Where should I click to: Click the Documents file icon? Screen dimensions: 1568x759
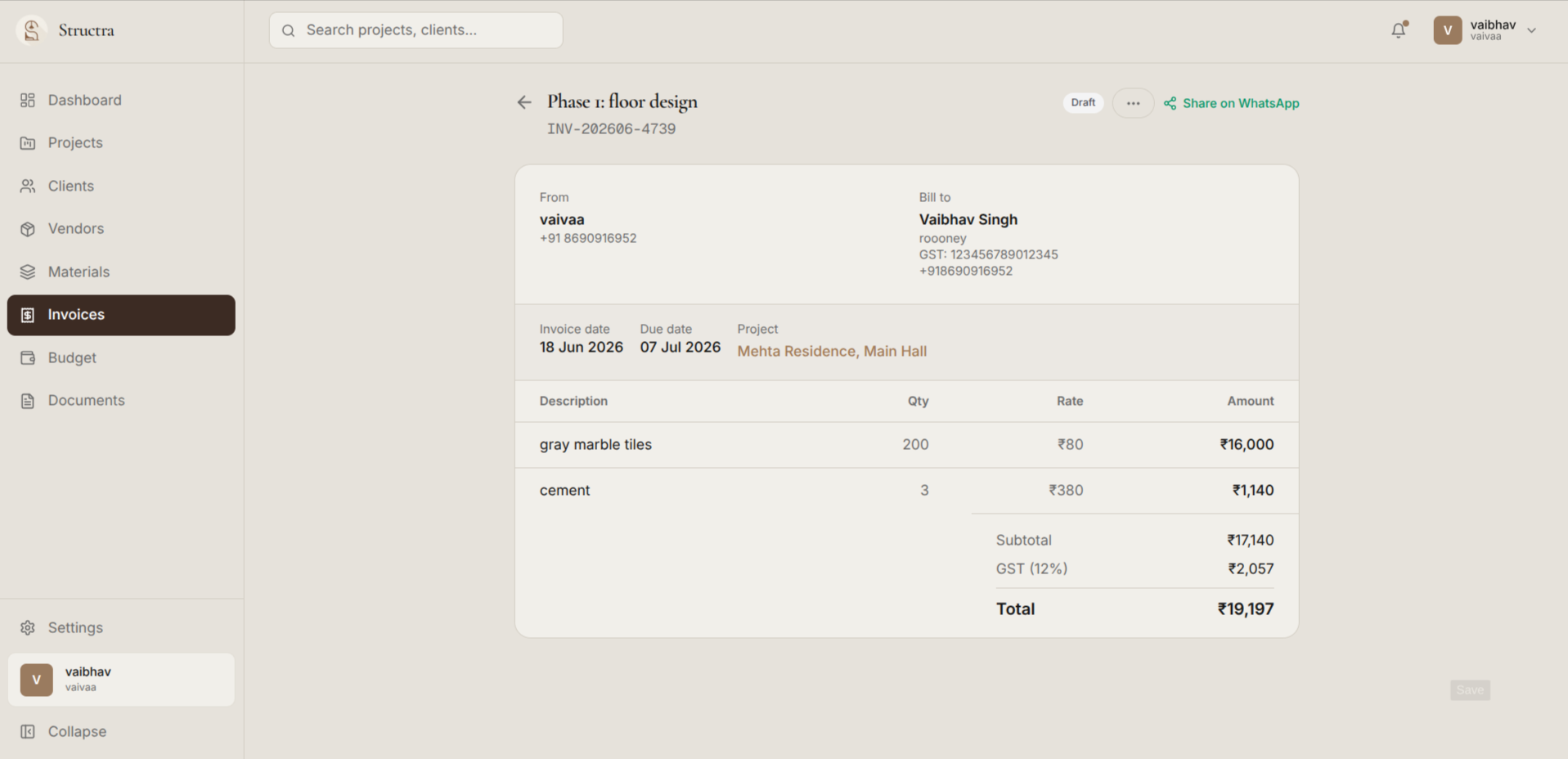pyautogui.click(x=28, y=401)
